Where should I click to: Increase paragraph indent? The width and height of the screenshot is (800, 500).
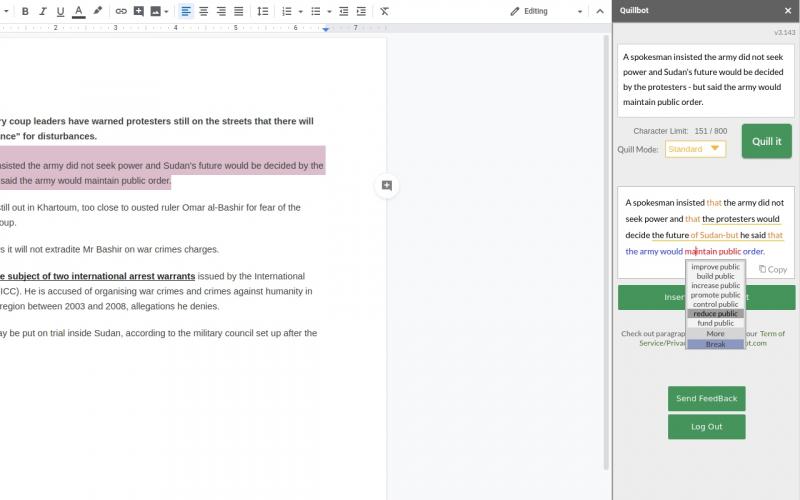[x=361, y=11]
